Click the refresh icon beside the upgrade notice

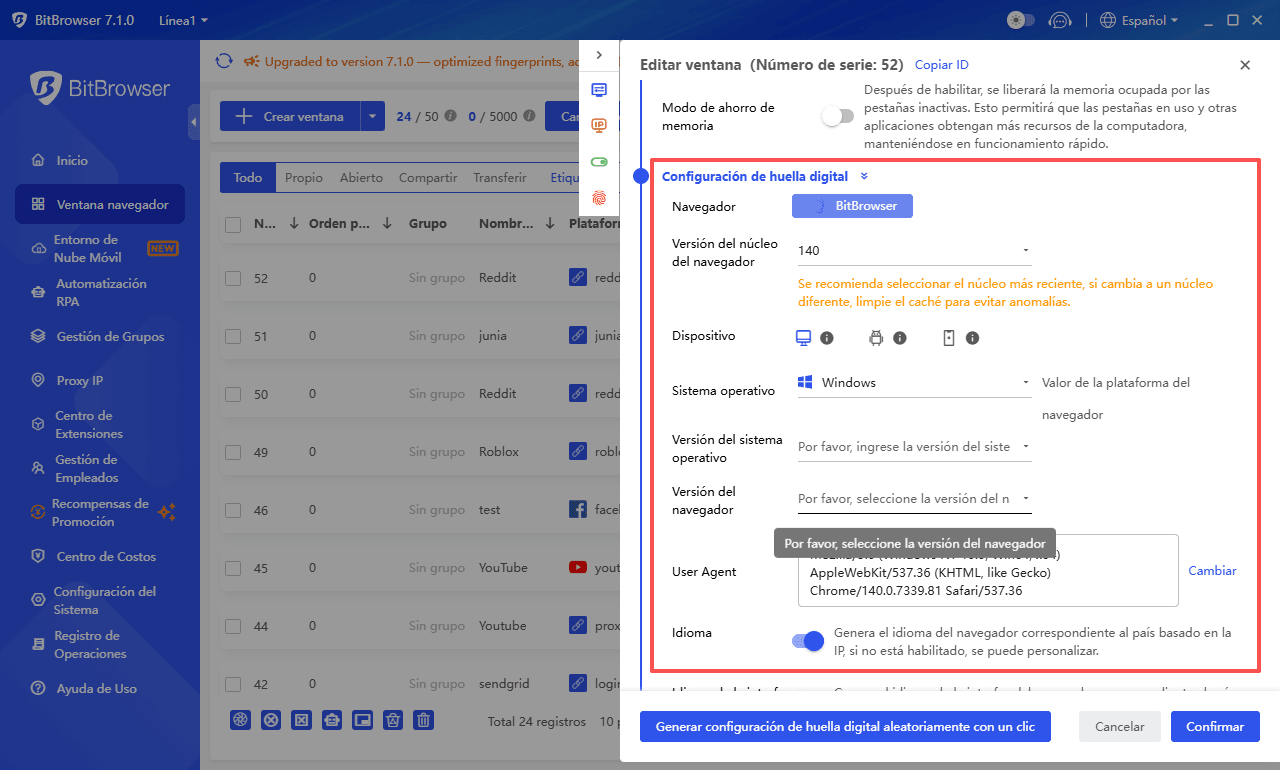click(224, 61)
